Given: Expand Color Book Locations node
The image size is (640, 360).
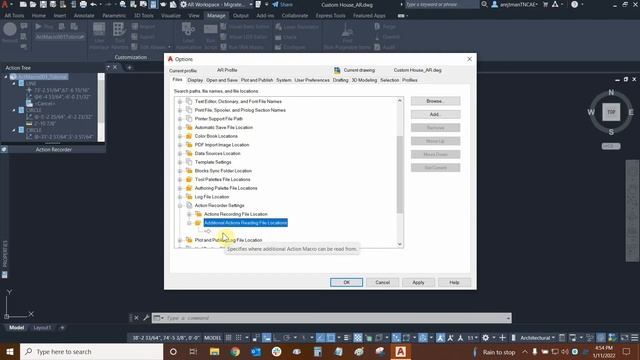Looking at the screenshot, I should click(180, 136).
